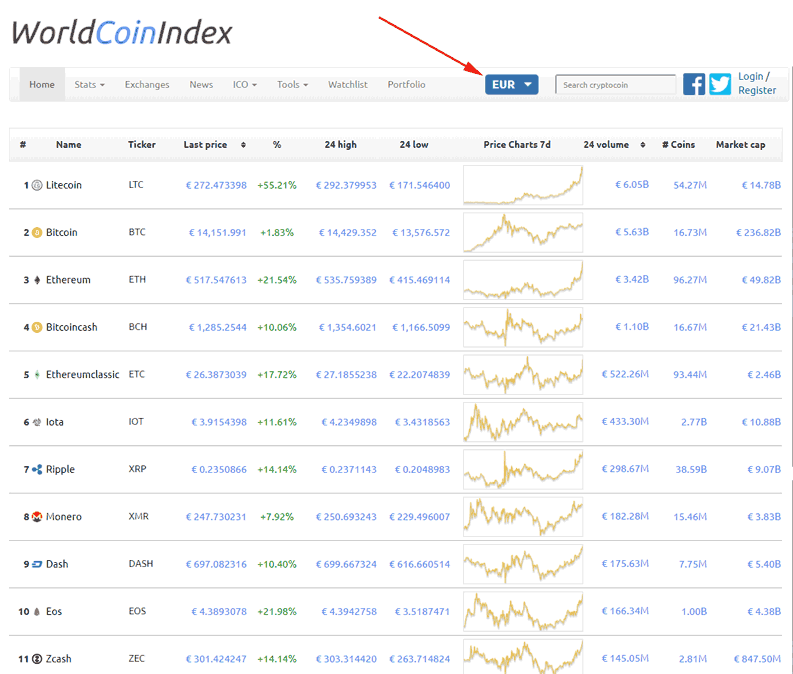Open Iota 7d price chart
Screen dimensions: 793x674
[x=523, y=422]
